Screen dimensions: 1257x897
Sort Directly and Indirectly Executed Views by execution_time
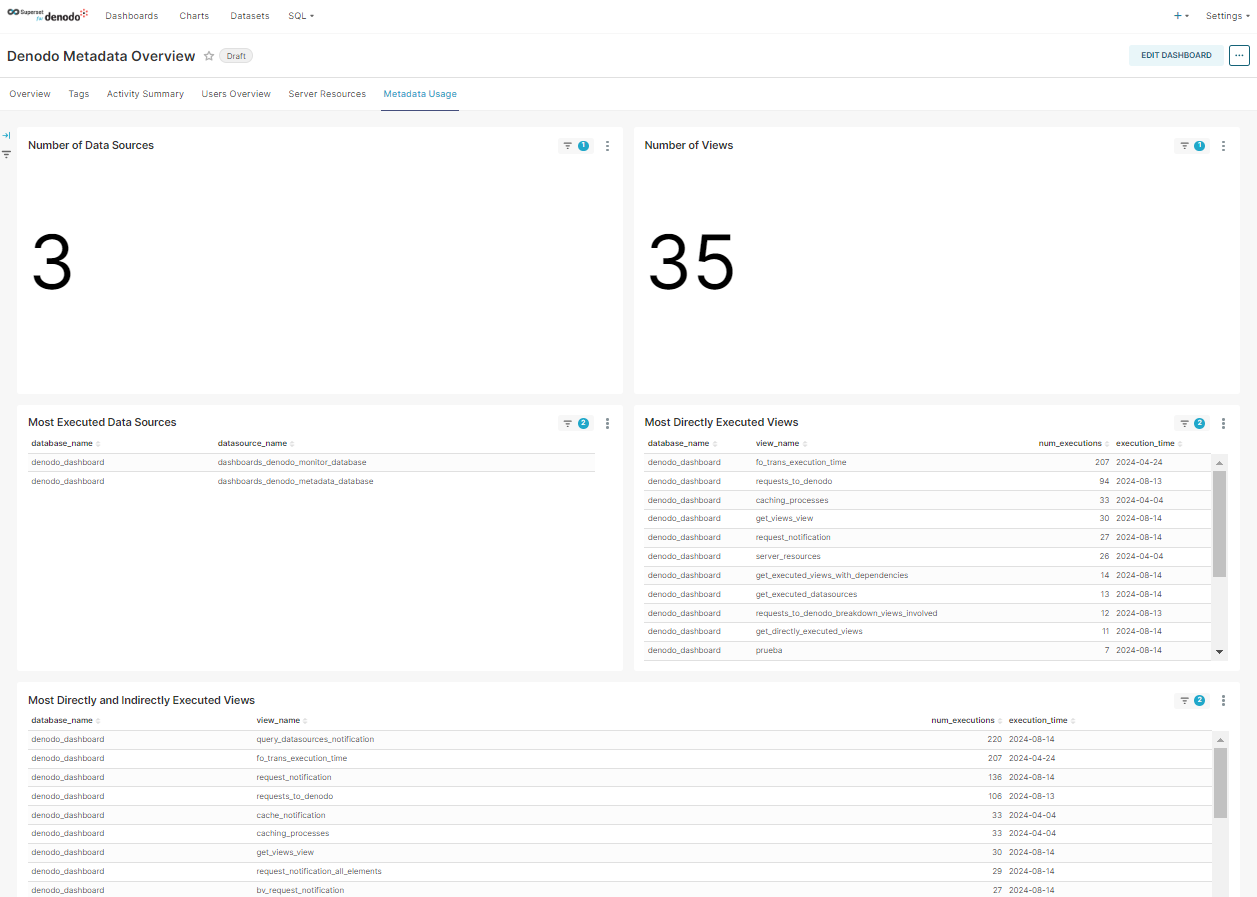(x=1042, y=720)
